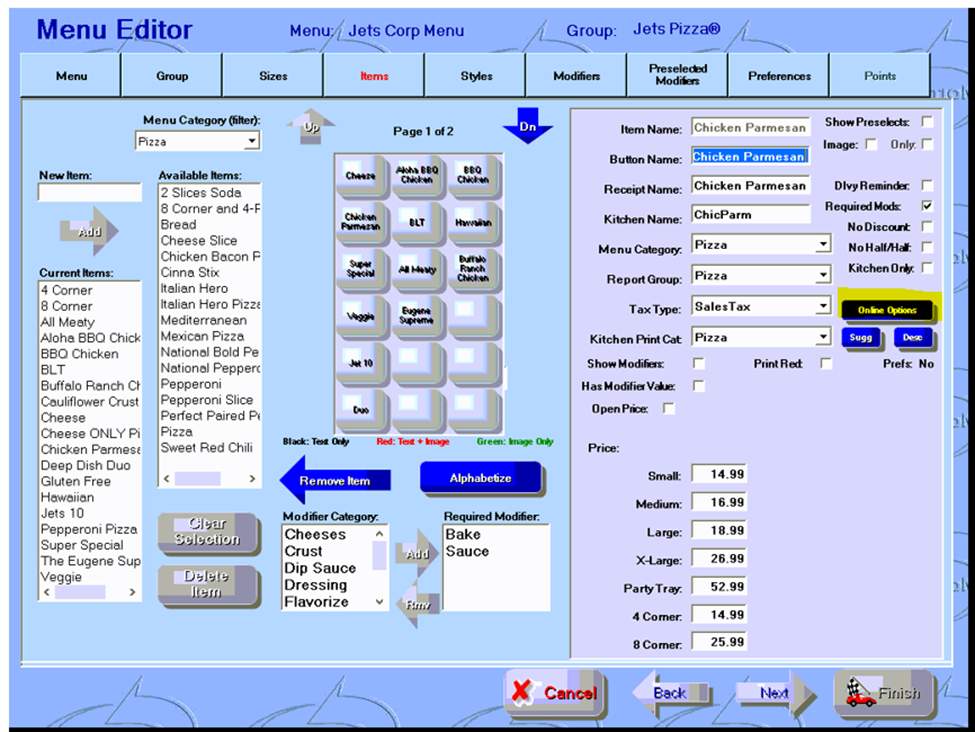Image resolution: width=975 pixels, height=732 pixels.
Task: Click the Delete Item button
Action: [x=207, y=584]
